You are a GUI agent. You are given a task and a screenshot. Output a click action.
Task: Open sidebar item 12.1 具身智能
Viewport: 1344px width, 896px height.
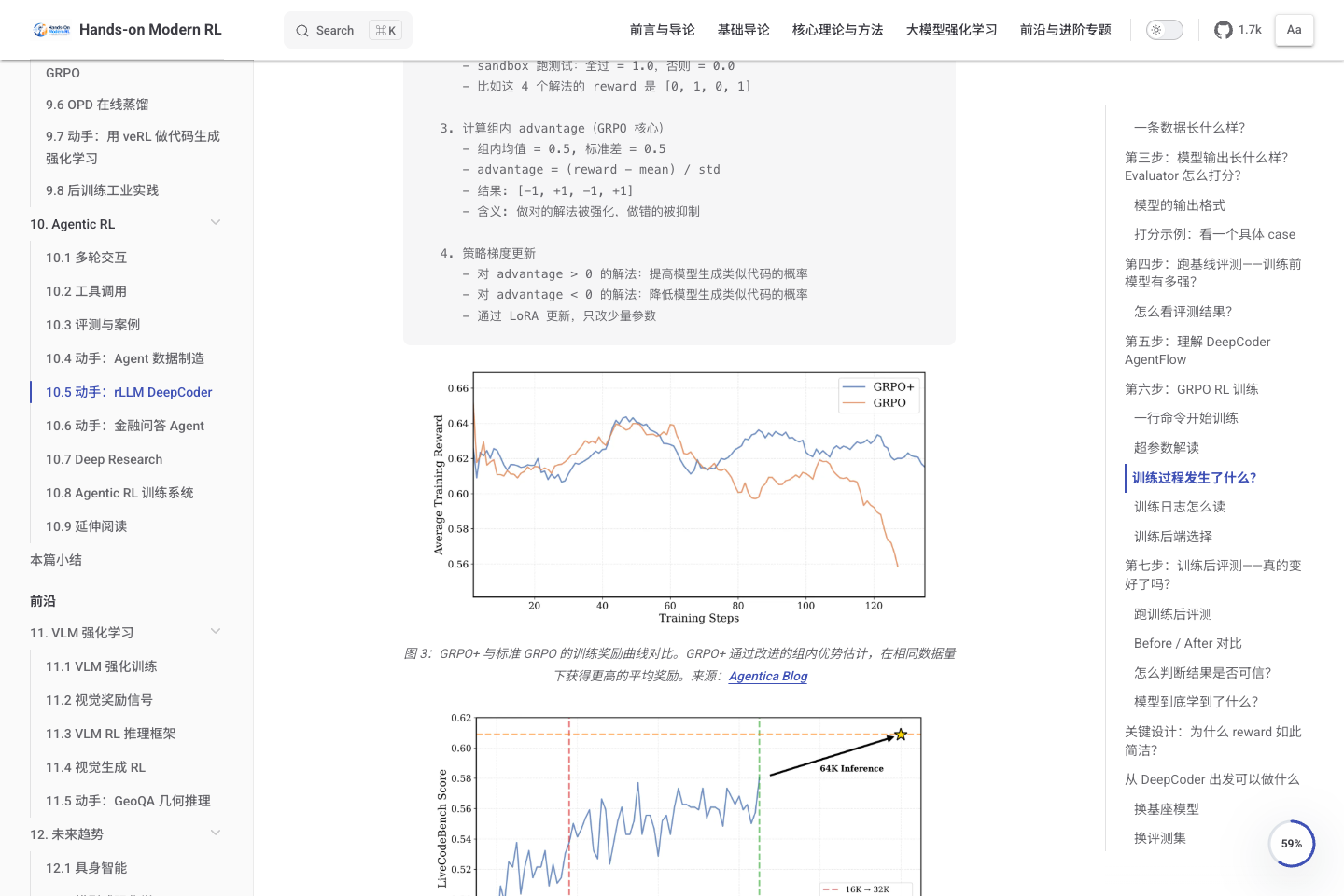tap(87, 868)
